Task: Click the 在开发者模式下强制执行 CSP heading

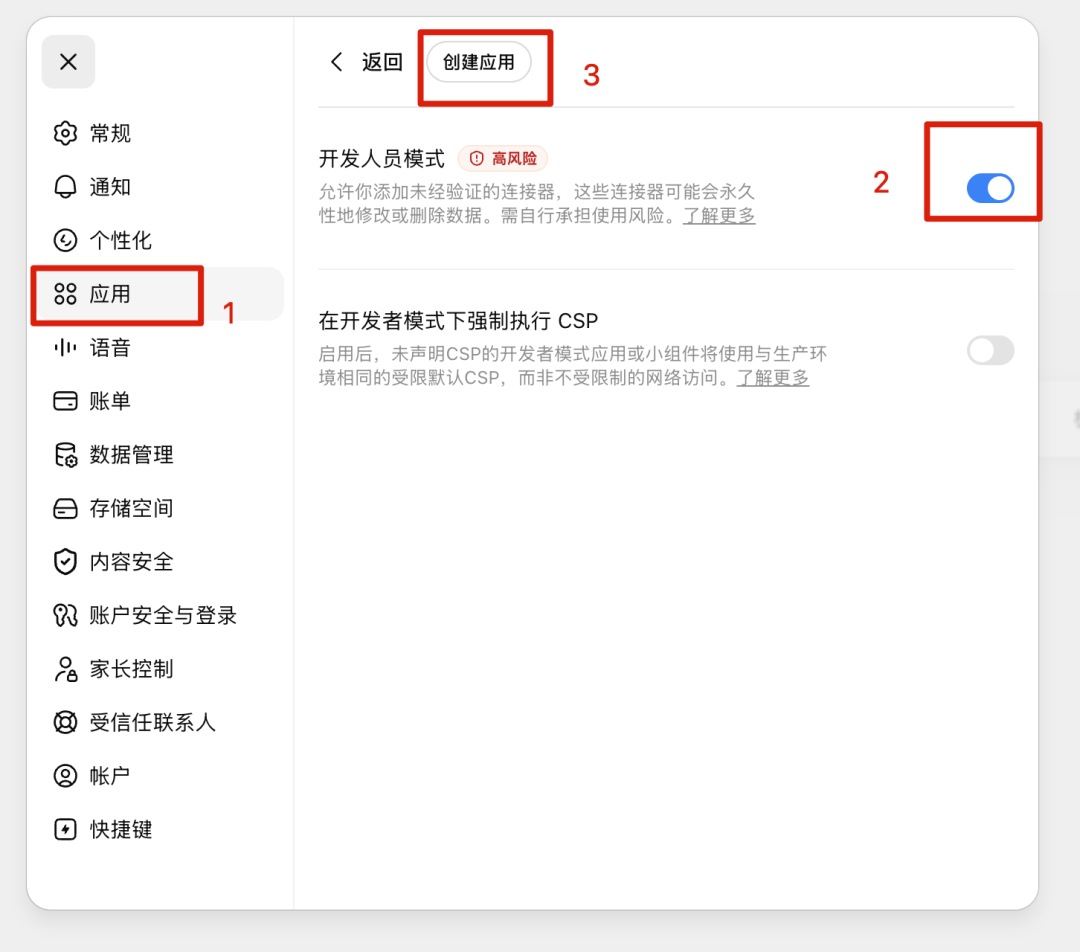Action: click(458, 321)
